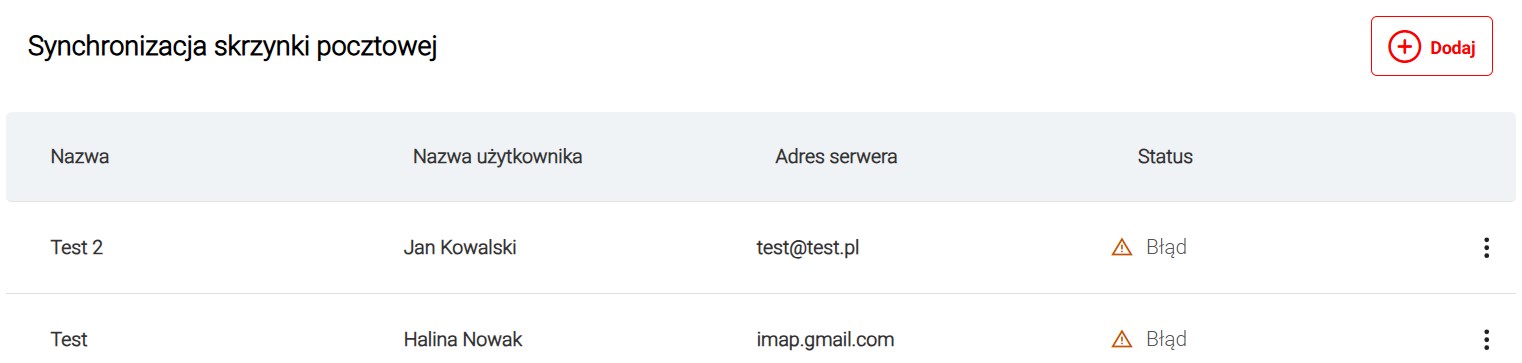Click Błąd status text in Test 2 row
1522x363 pixels.
pos(1166,247)
